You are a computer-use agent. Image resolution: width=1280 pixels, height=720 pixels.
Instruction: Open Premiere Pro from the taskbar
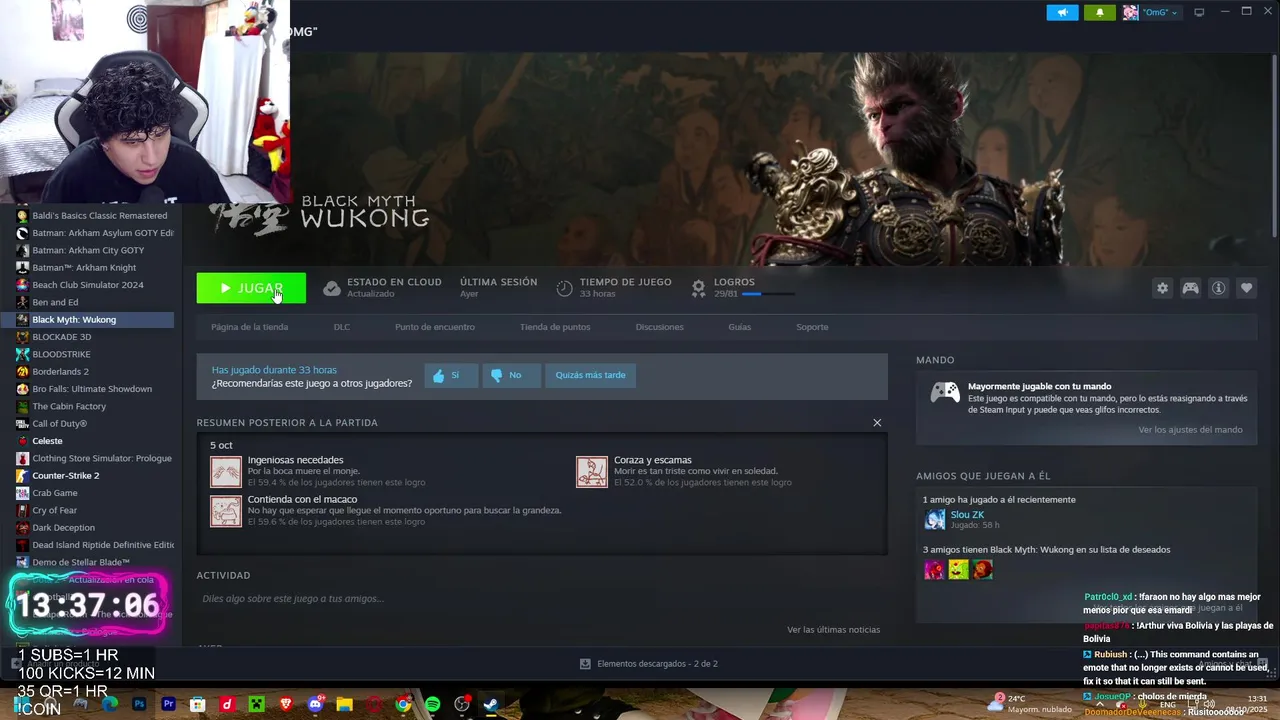tap(168, 704)
